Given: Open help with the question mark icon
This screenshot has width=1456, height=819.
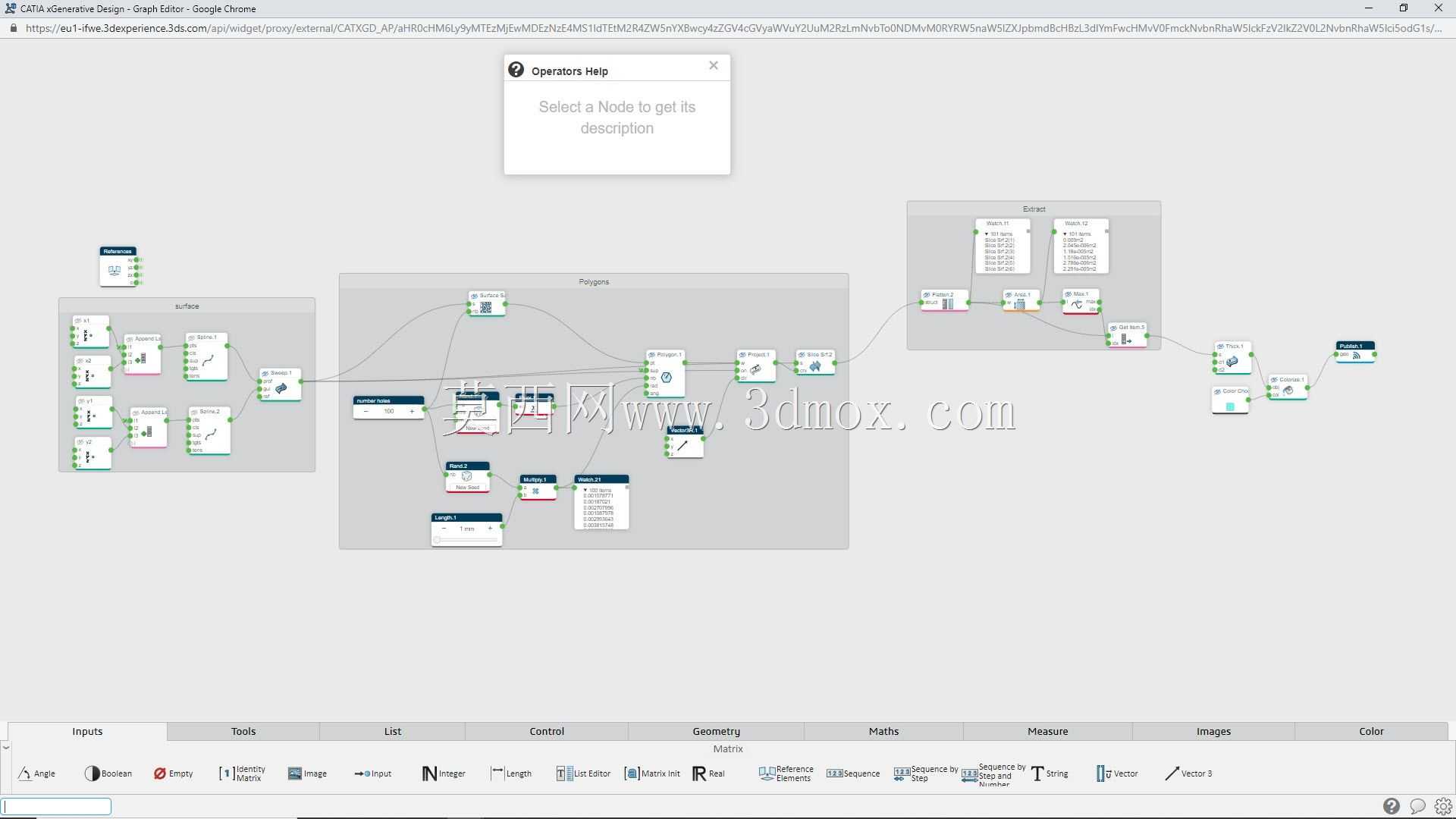Looking at the screenshot, I should click(x=1392, y=806).
